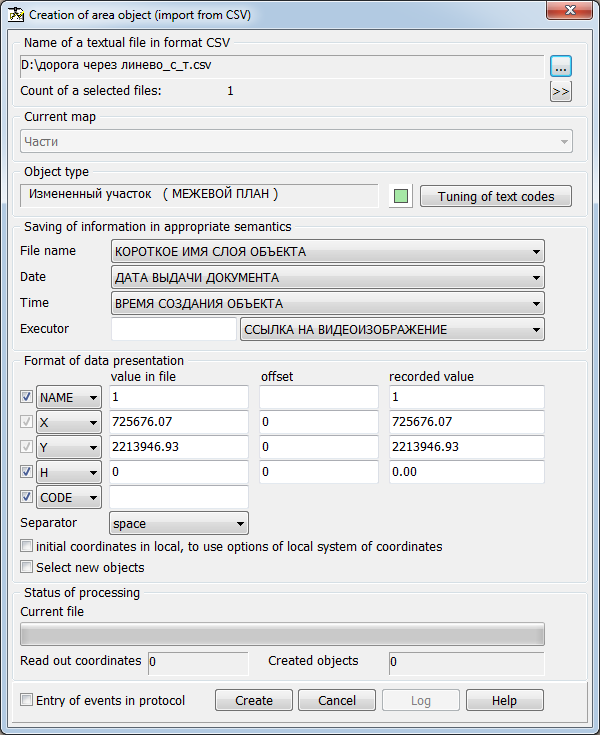Toggle the NAME row checkbox
Image resolution: width=600 pixels, height=735 pixels.
(26, 397)
